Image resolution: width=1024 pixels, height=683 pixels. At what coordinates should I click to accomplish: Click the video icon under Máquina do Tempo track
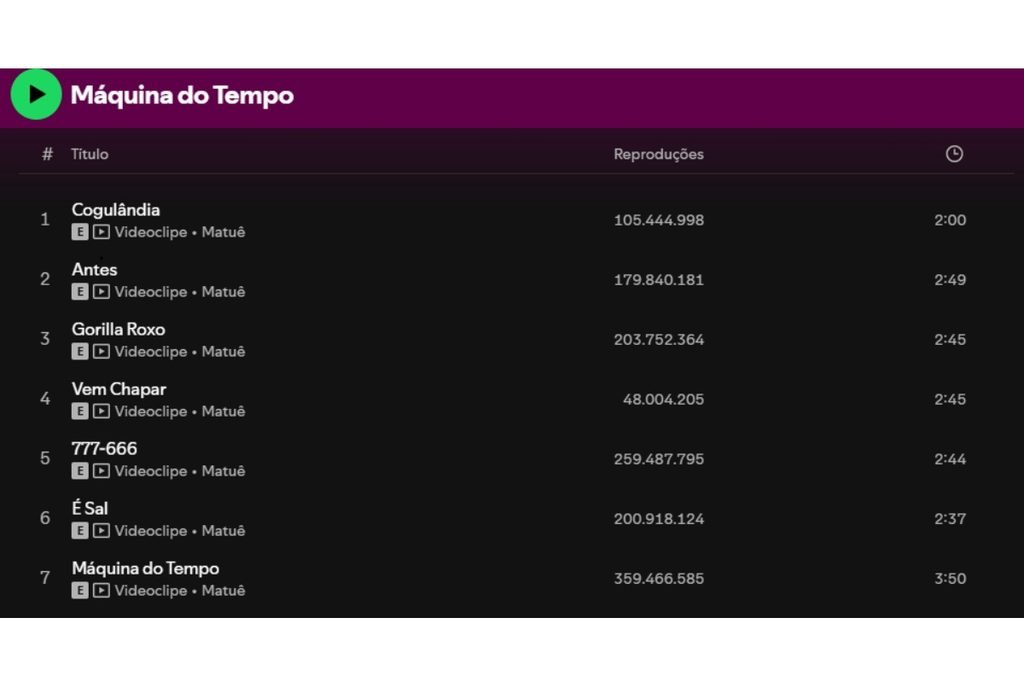coord(101,590)
